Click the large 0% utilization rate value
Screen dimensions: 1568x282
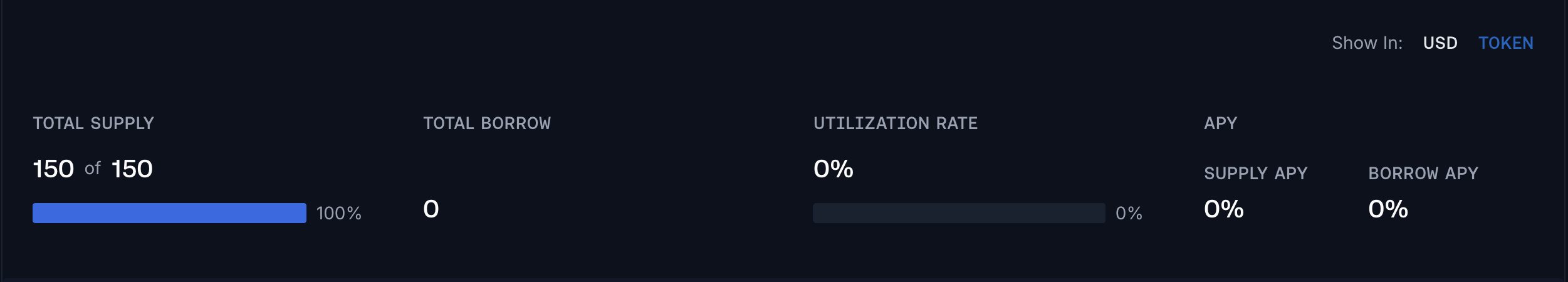click(x=834, y=169)
